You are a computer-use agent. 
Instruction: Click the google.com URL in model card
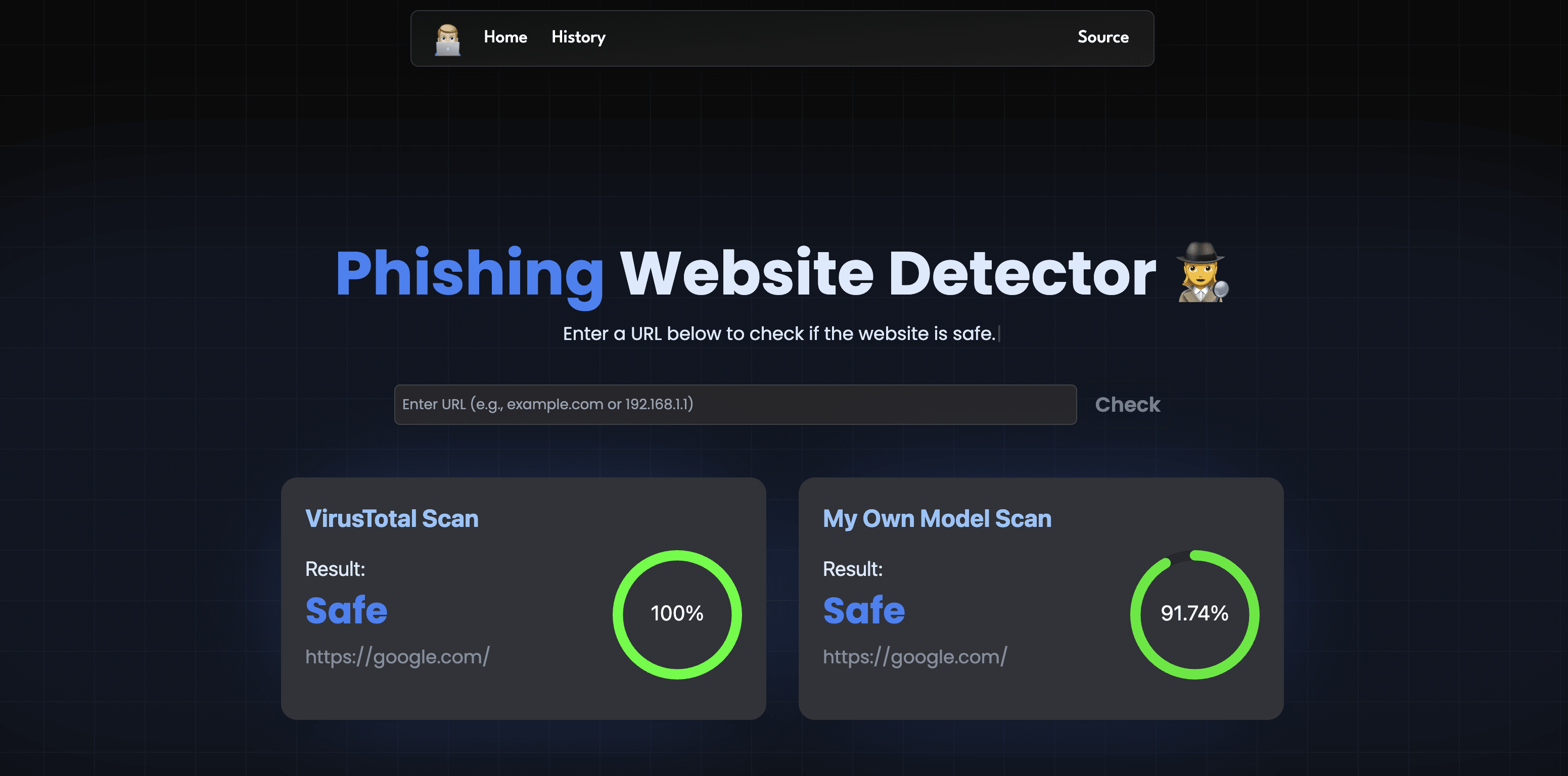pos(915,657)
